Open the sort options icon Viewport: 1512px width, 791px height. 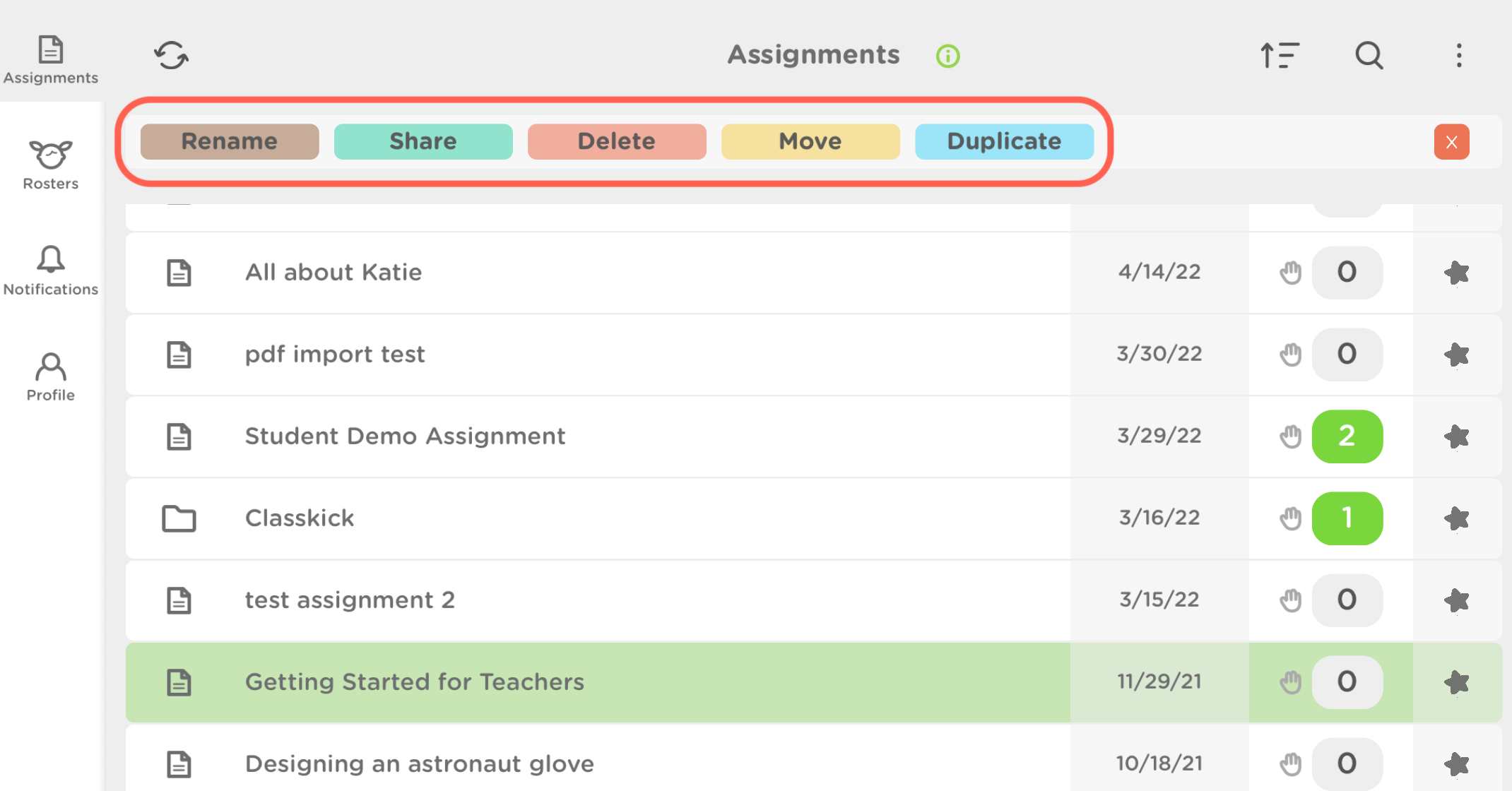1280,55
